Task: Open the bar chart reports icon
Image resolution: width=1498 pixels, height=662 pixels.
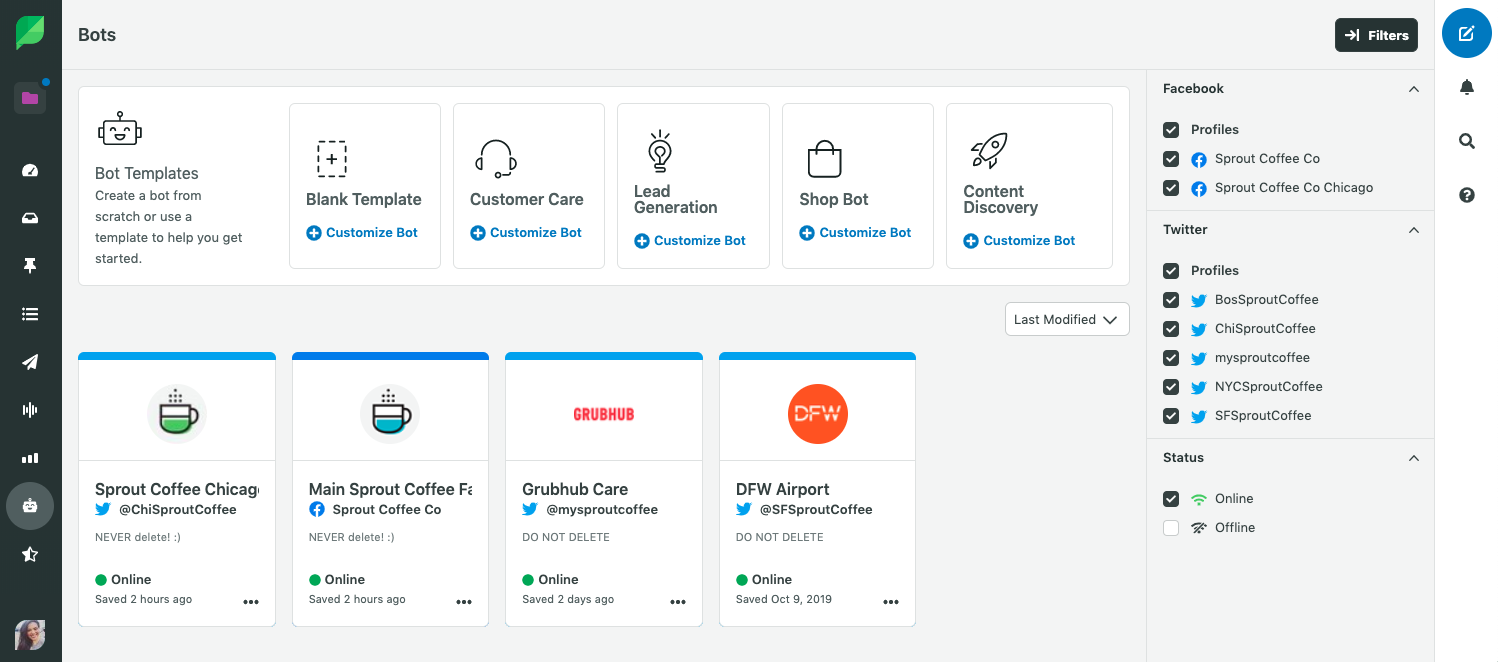Action: tap(30, 458)
